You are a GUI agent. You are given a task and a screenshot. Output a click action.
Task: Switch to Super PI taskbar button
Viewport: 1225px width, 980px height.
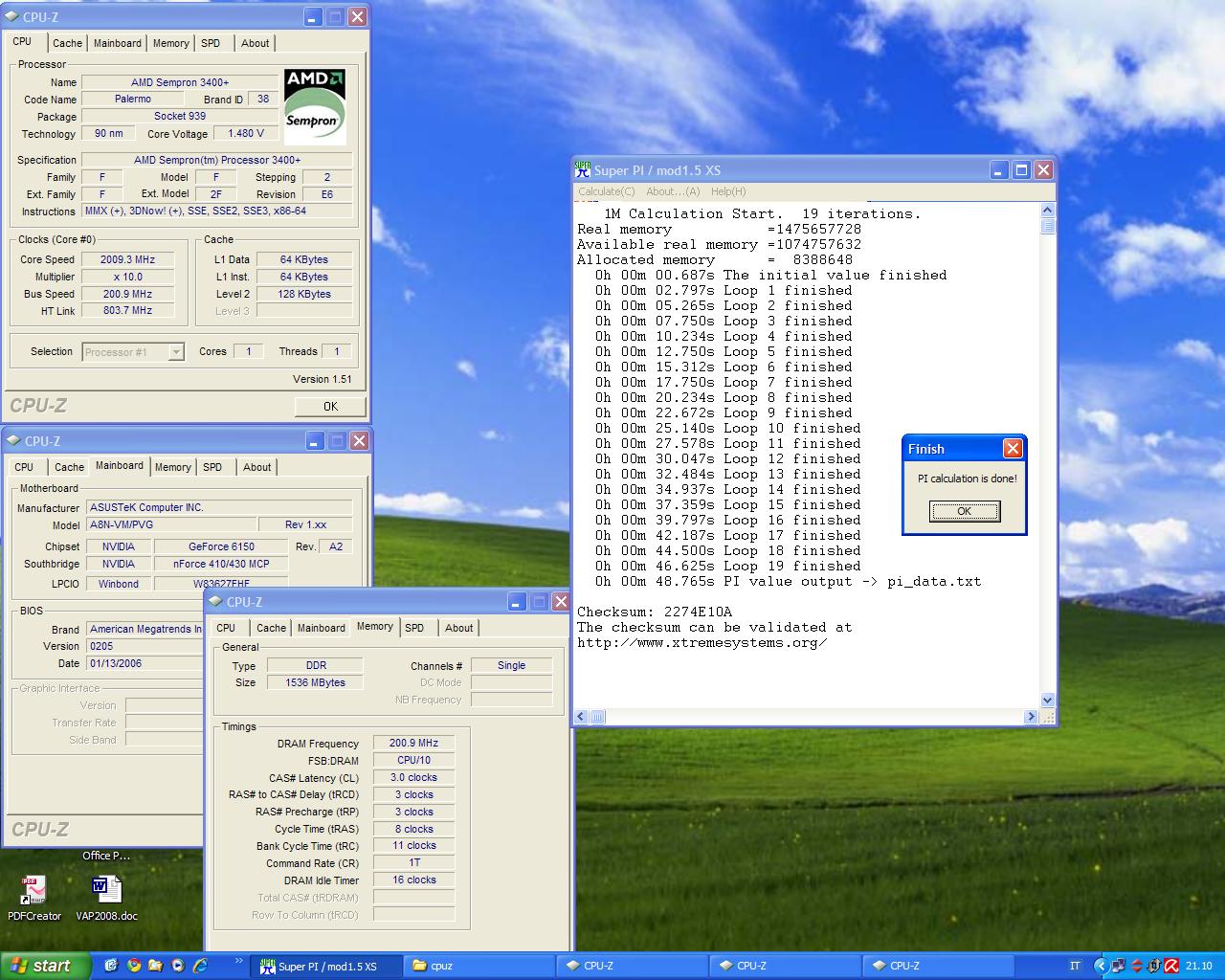(326, 966)
